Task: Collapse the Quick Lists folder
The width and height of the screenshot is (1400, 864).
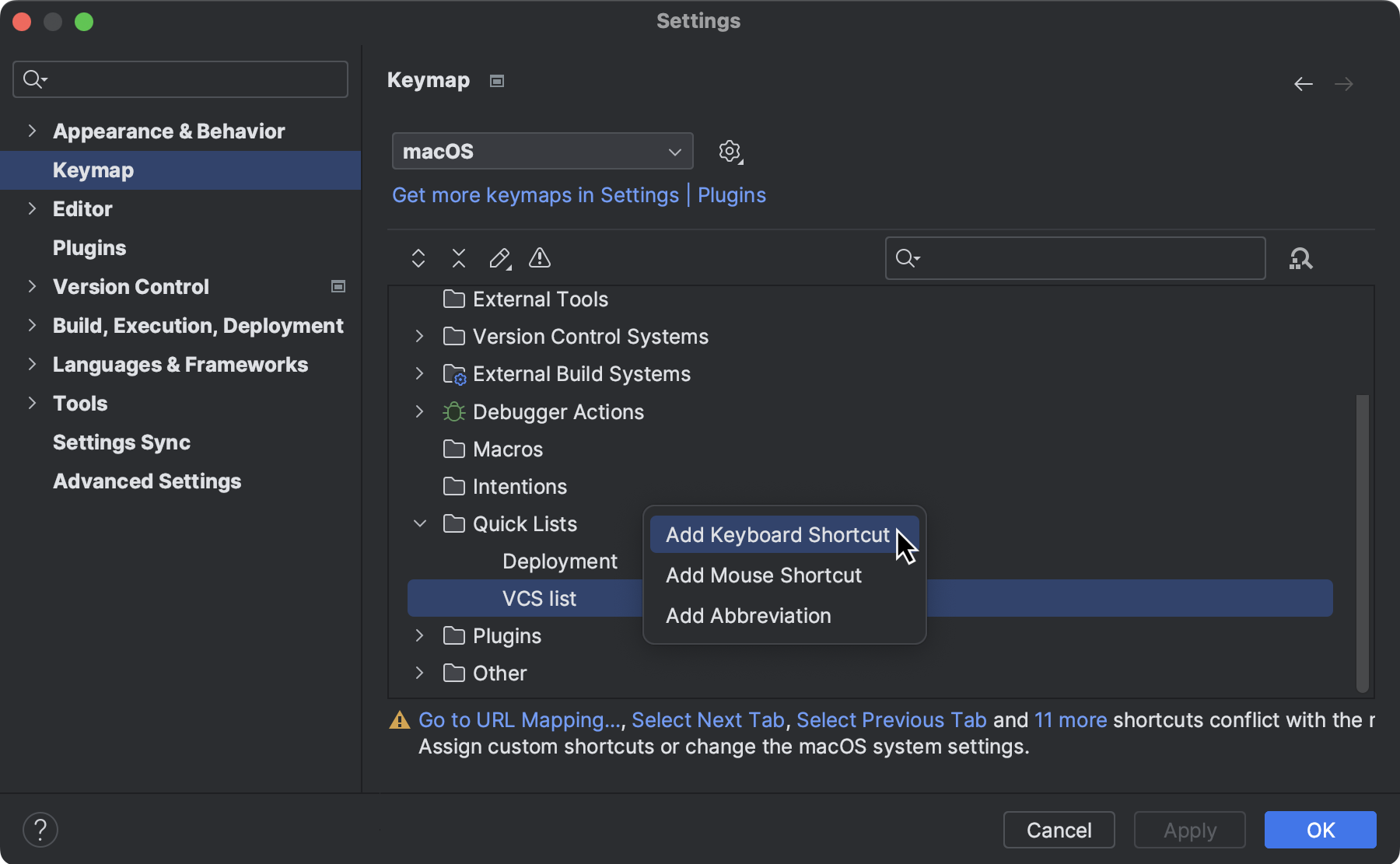Action: coord(419,523)
